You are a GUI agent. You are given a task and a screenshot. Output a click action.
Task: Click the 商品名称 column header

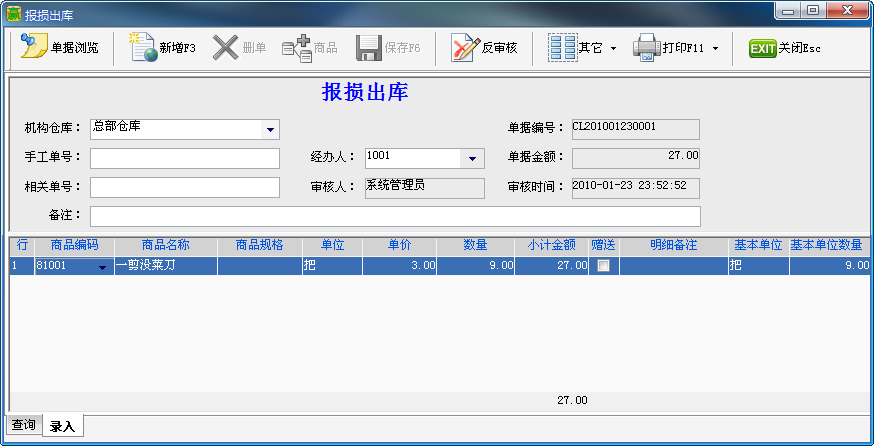pos(165,245)
